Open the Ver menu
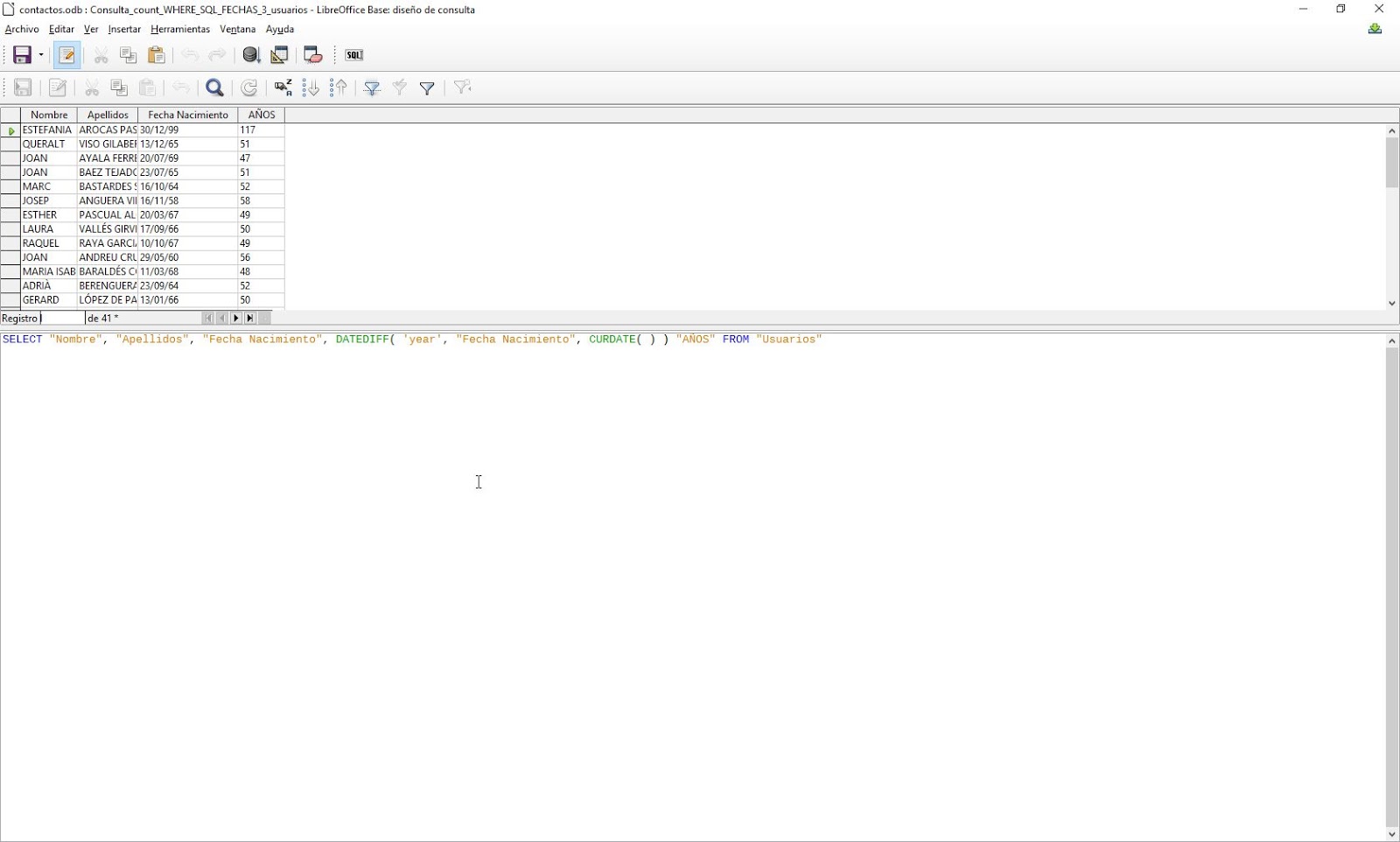This screenshot has height=842, width=1400. coord(91,29)
